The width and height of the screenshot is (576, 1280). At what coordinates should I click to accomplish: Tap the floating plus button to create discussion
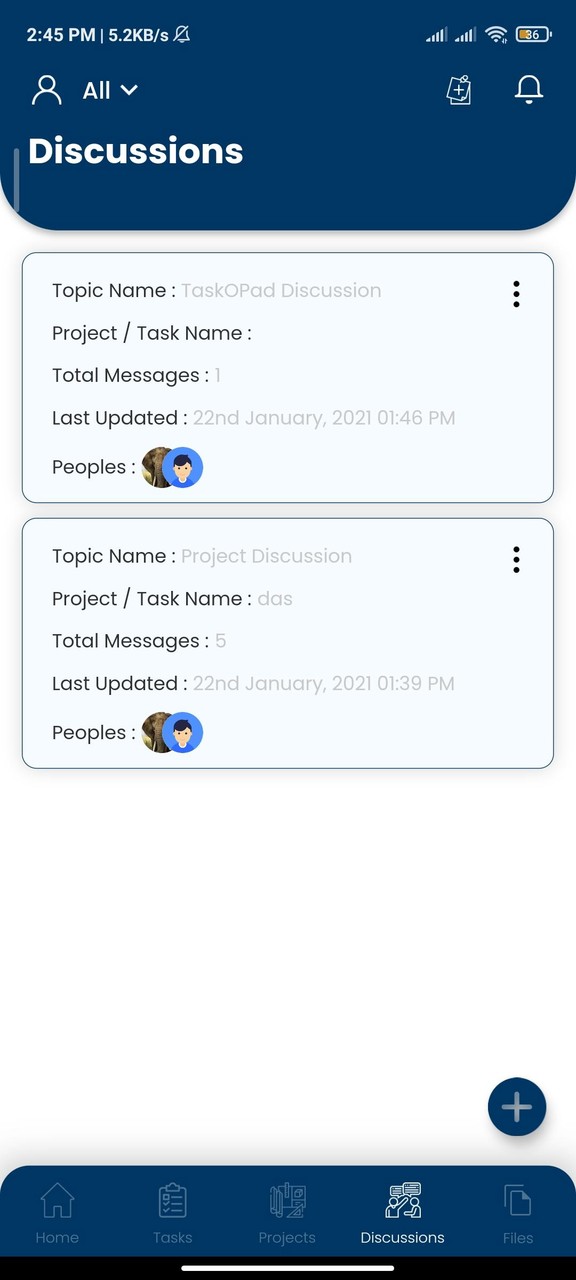coord(516,1107)
